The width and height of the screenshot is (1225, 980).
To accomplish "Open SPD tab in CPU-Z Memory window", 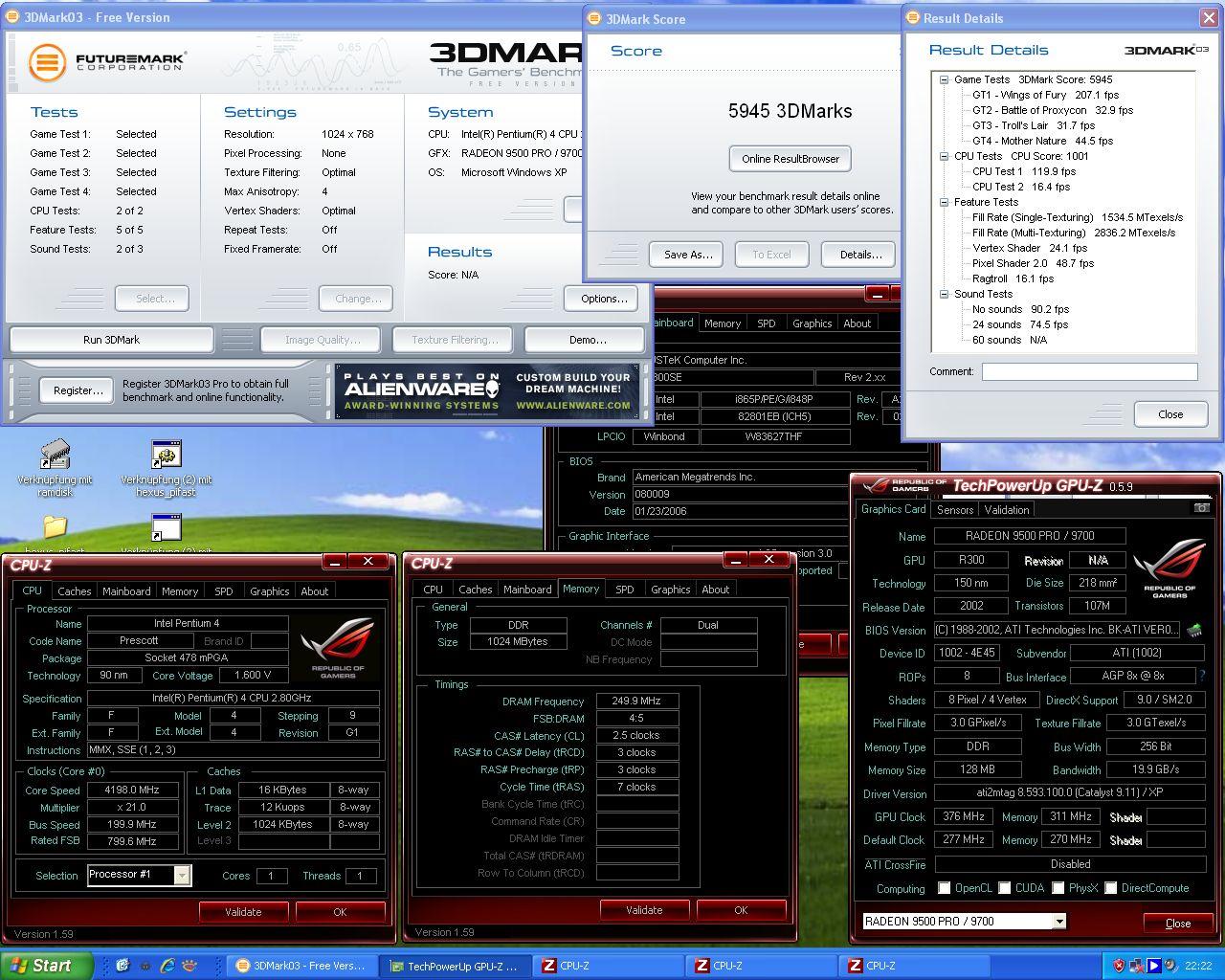I will (x=625, y=590).
